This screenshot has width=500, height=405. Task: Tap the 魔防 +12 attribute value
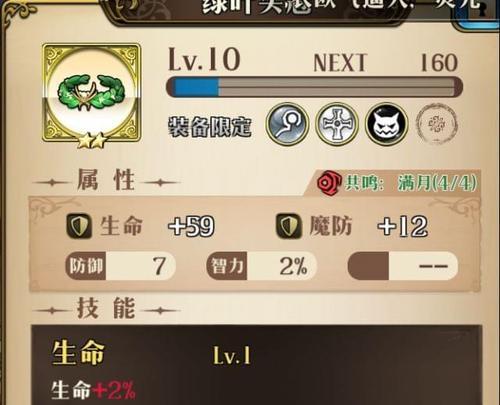point(402,226)
